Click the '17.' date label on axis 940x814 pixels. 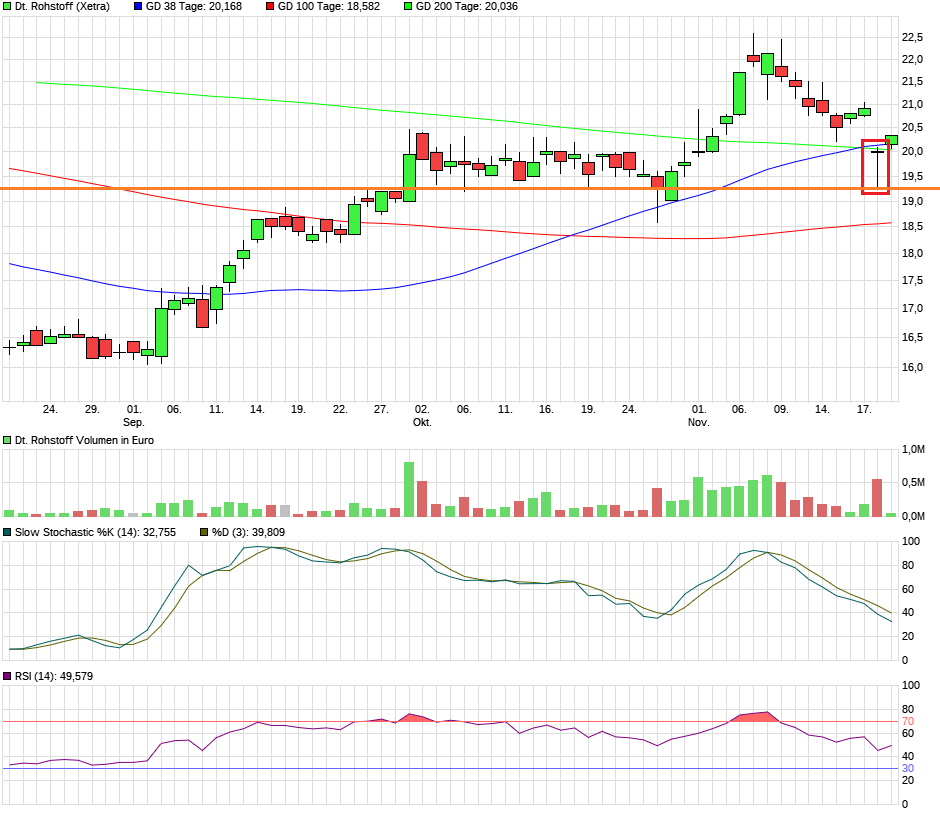click(x=864, y=409)
